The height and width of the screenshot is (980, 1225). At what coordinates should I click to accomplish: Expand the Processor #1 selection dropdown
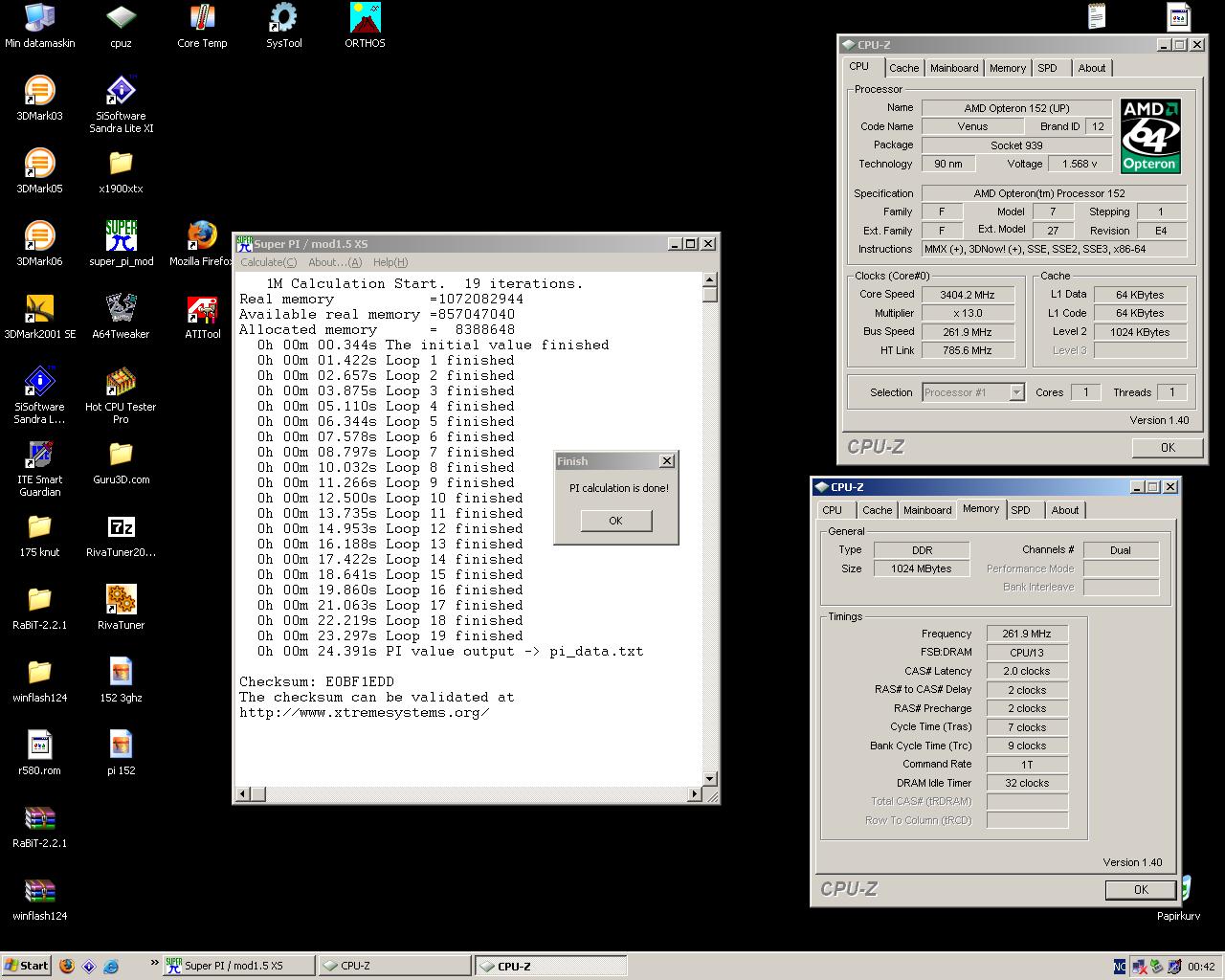(1016, 392)
